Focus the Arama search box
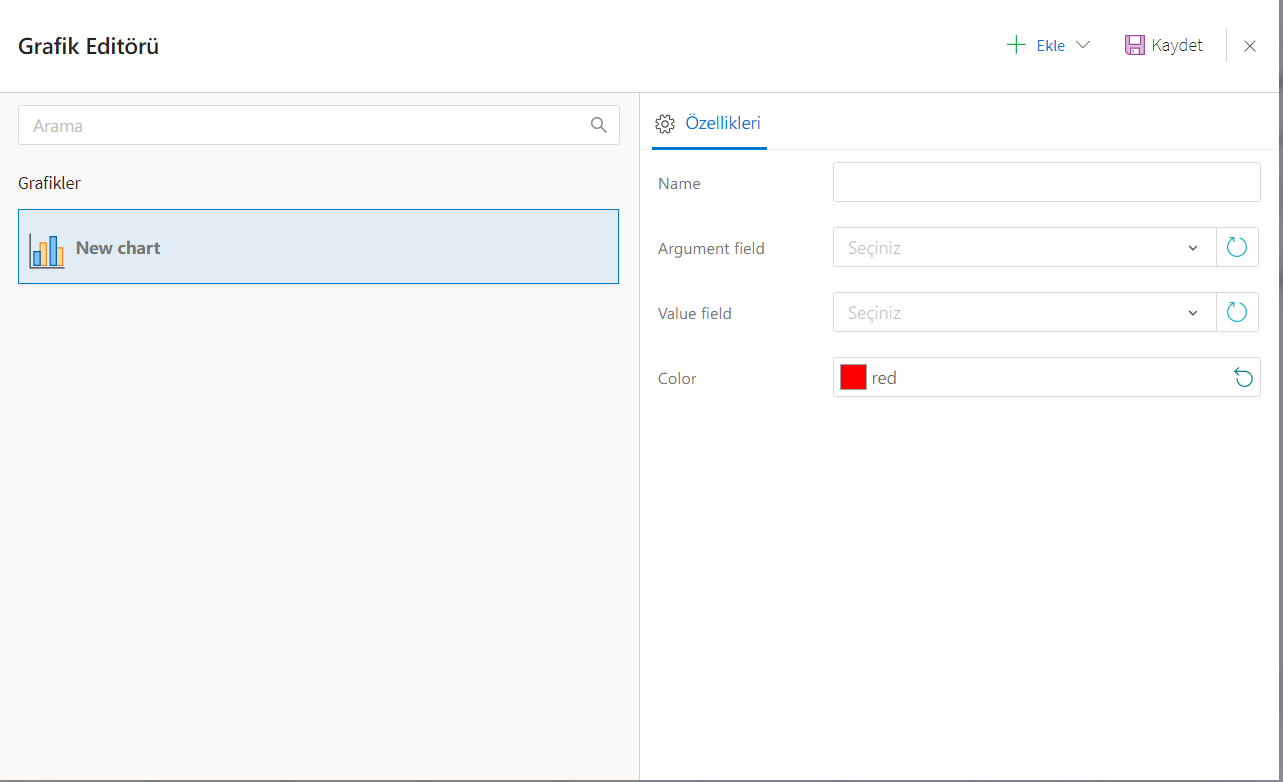Screen dimensions: 1283x782 coord(300,126)
